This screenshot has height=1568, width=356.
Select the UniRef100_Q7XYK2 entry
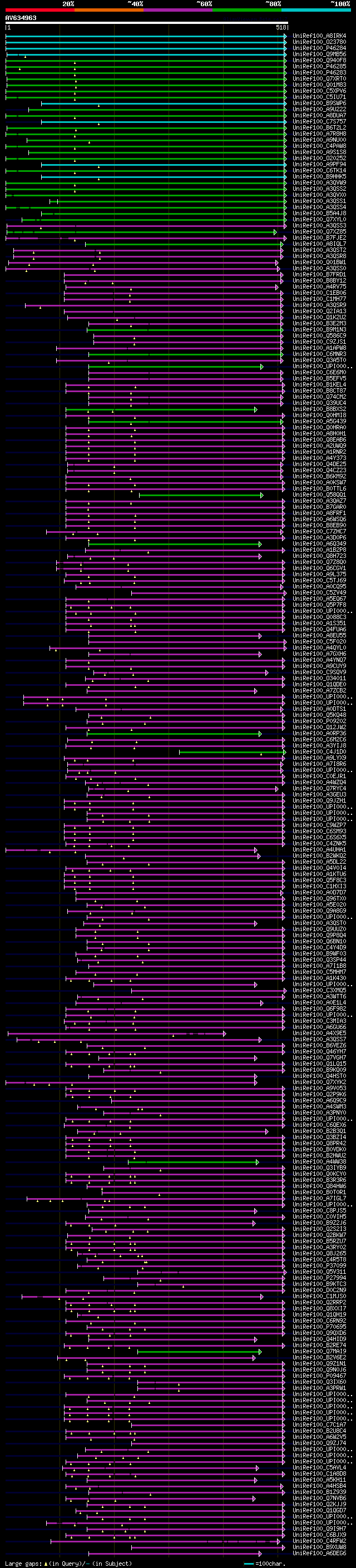pos(319,1082)
